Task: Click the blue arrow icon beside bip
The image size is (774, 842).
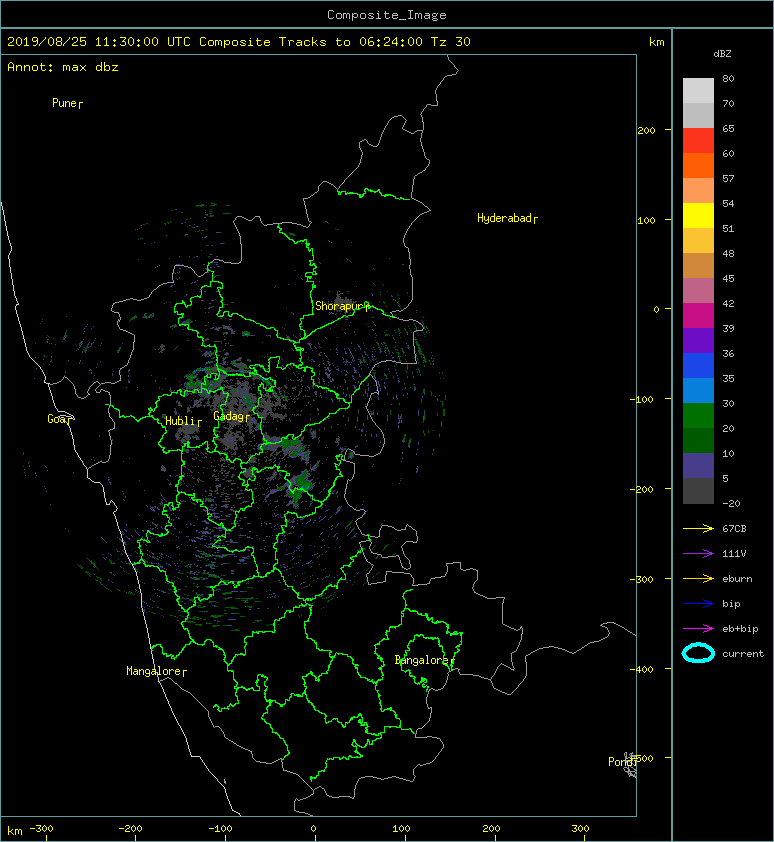Action: 698,604
